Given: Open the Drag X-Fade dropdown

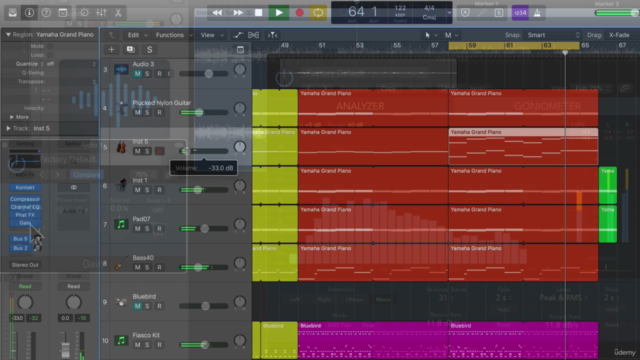Looking at the screenshot, I should coord(621,35).
